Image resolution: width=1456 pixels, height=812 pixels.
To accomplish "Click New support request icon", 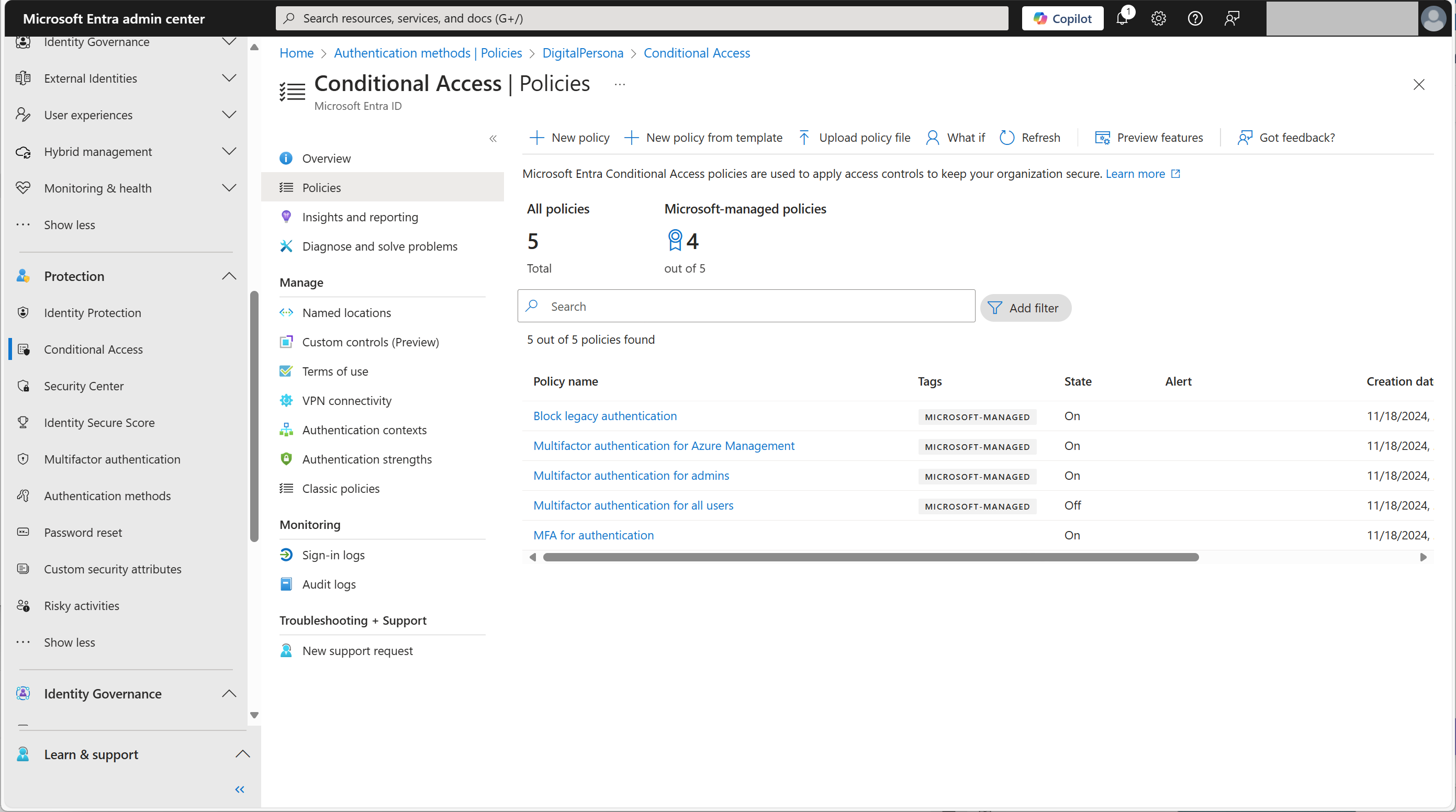I will pyautogui.click(x=286, y=650).
